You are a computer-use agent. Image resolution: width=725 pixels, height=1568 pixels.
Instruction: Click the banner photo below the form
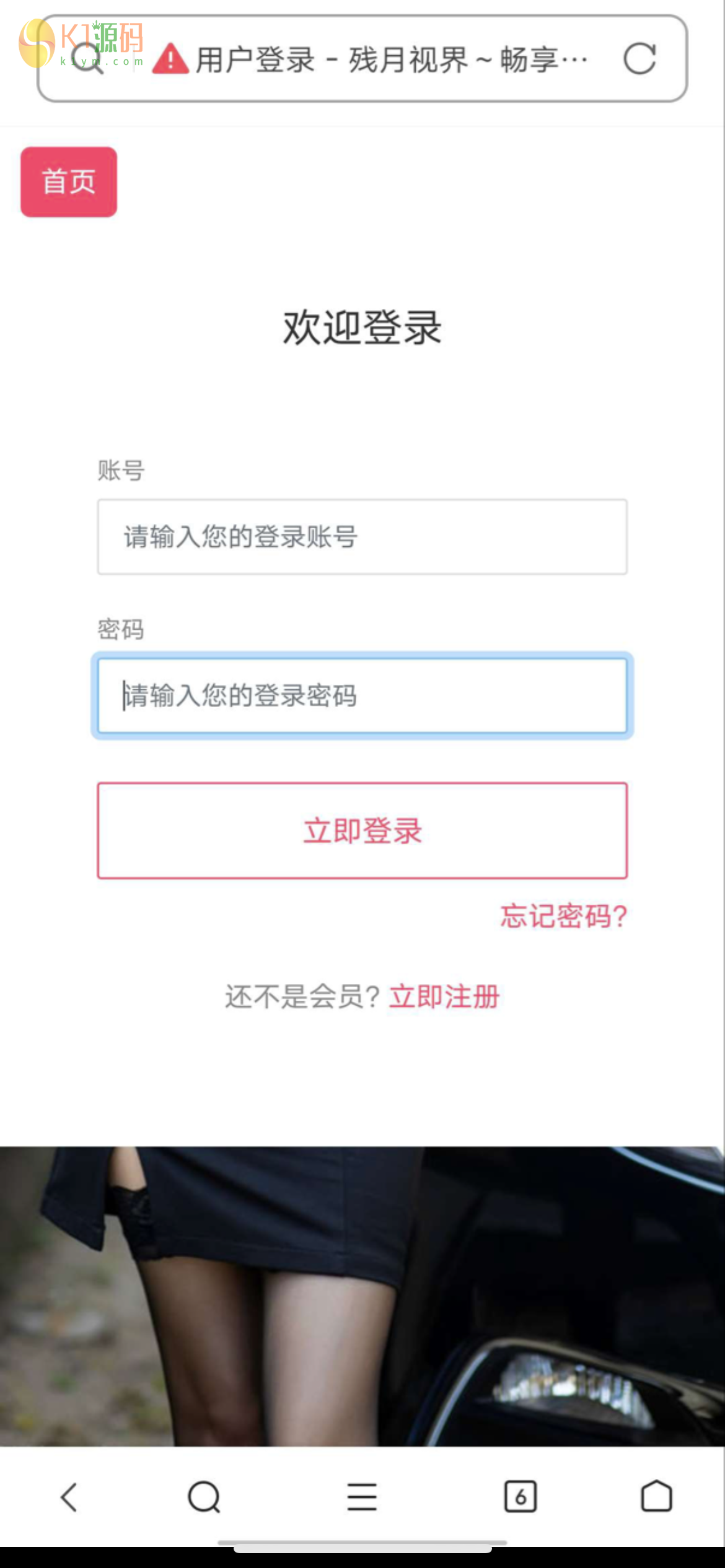click(x=362, y=1296)
